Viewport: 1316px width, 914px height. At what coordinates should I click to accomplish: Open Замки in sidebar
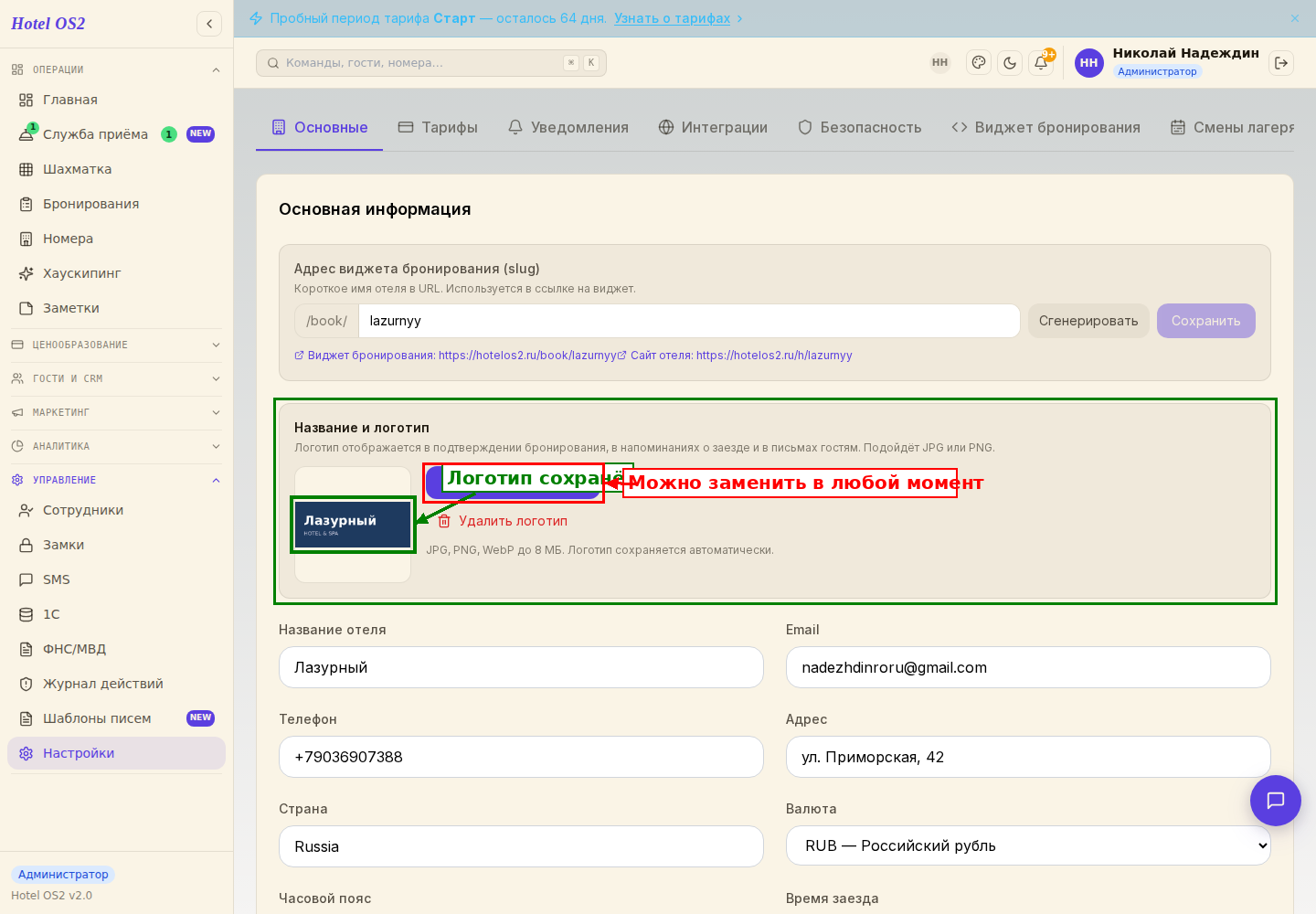coord(116,545)
